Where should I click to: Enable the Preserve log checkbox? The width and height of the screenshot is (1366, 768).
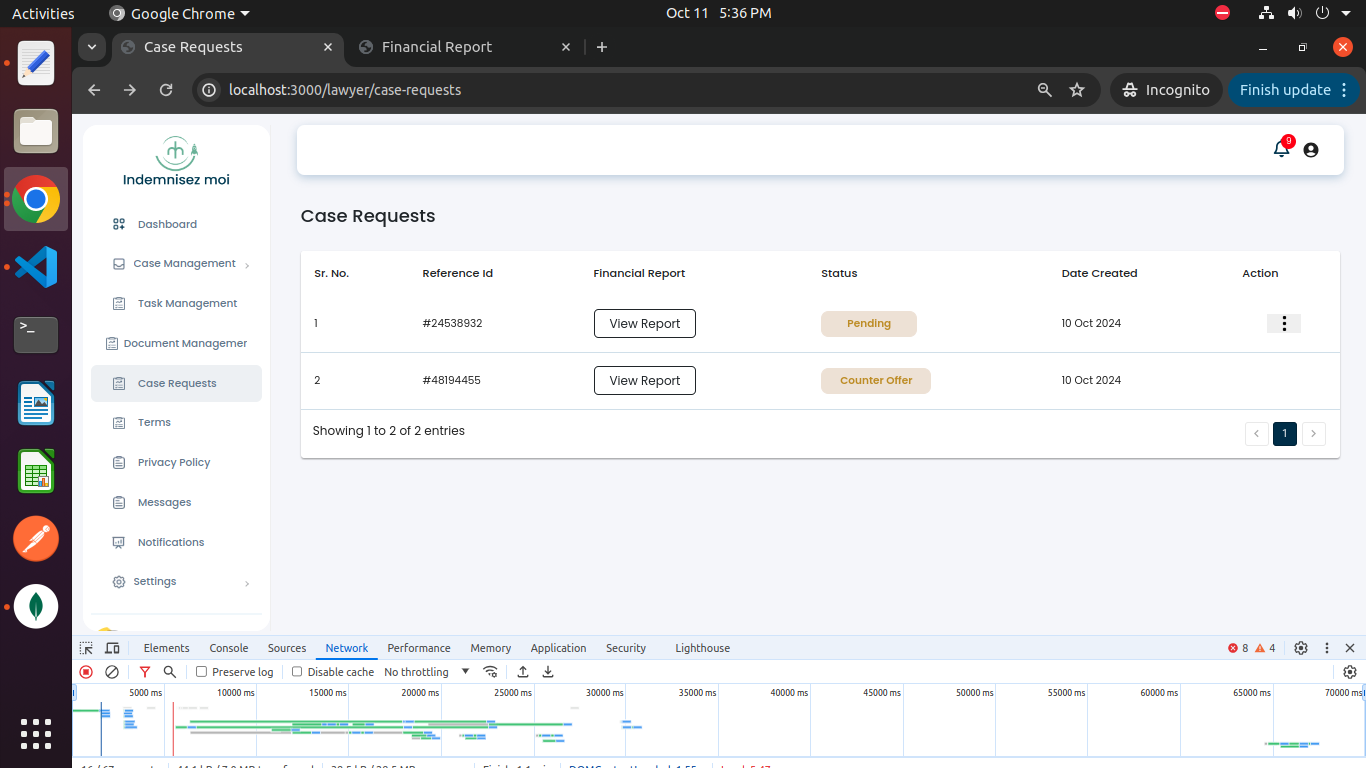202,672
